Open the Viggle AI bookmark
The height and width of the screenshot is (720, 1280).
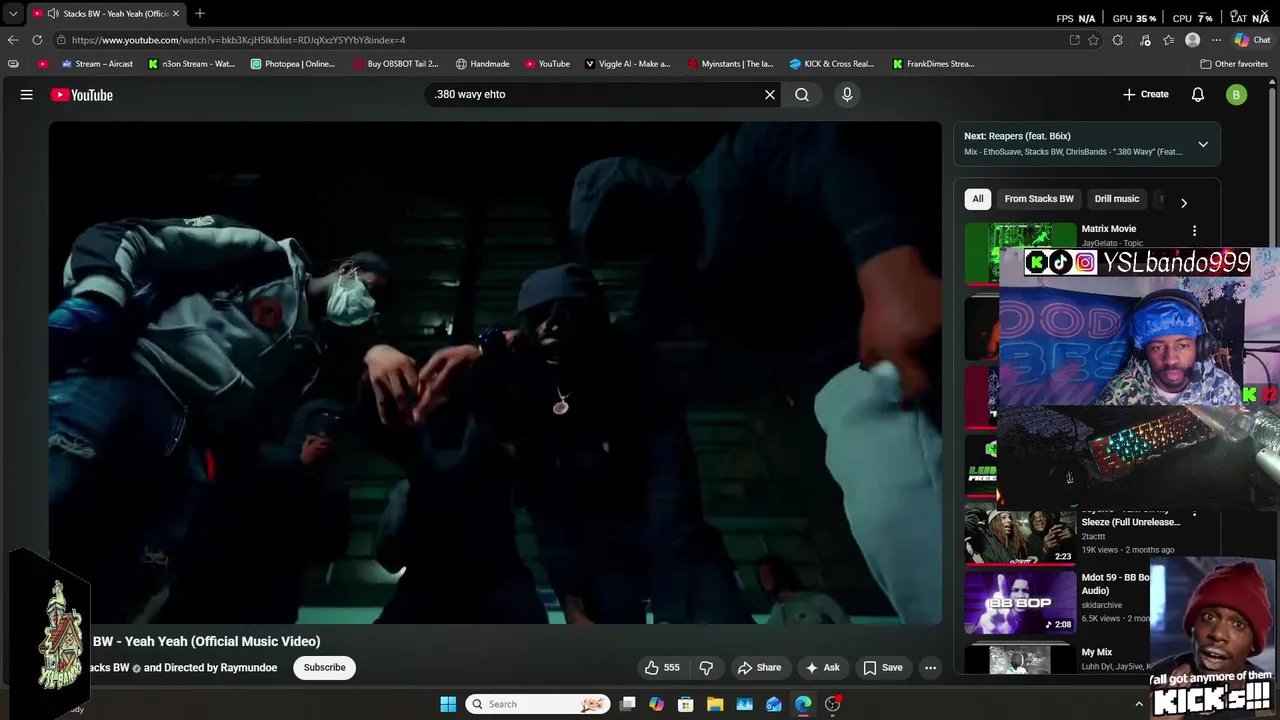click(x=628, y=64)
